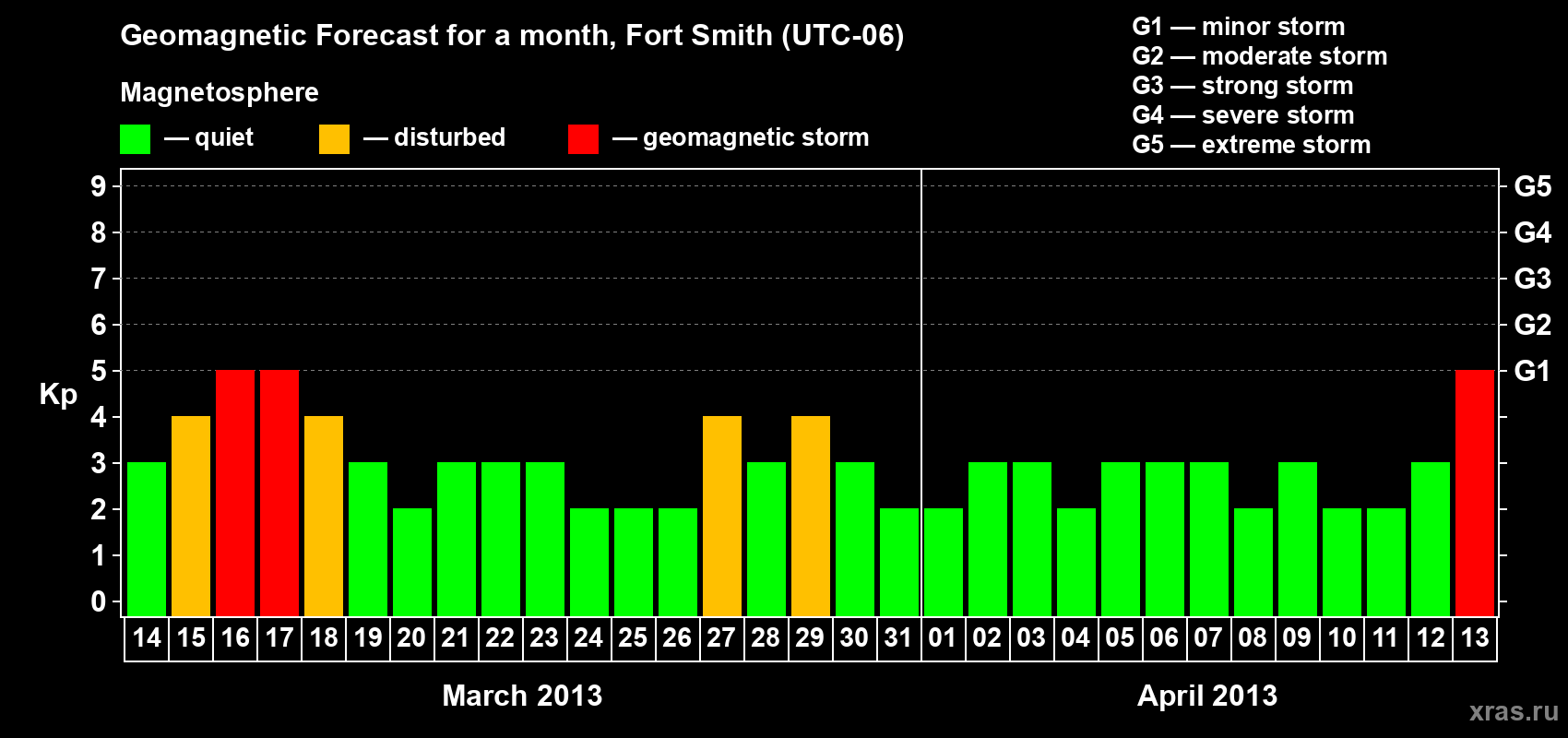This screenshot has width=1568, height=738.
Task: Click the G3 label on right axis
Action: pos(1532,279)
